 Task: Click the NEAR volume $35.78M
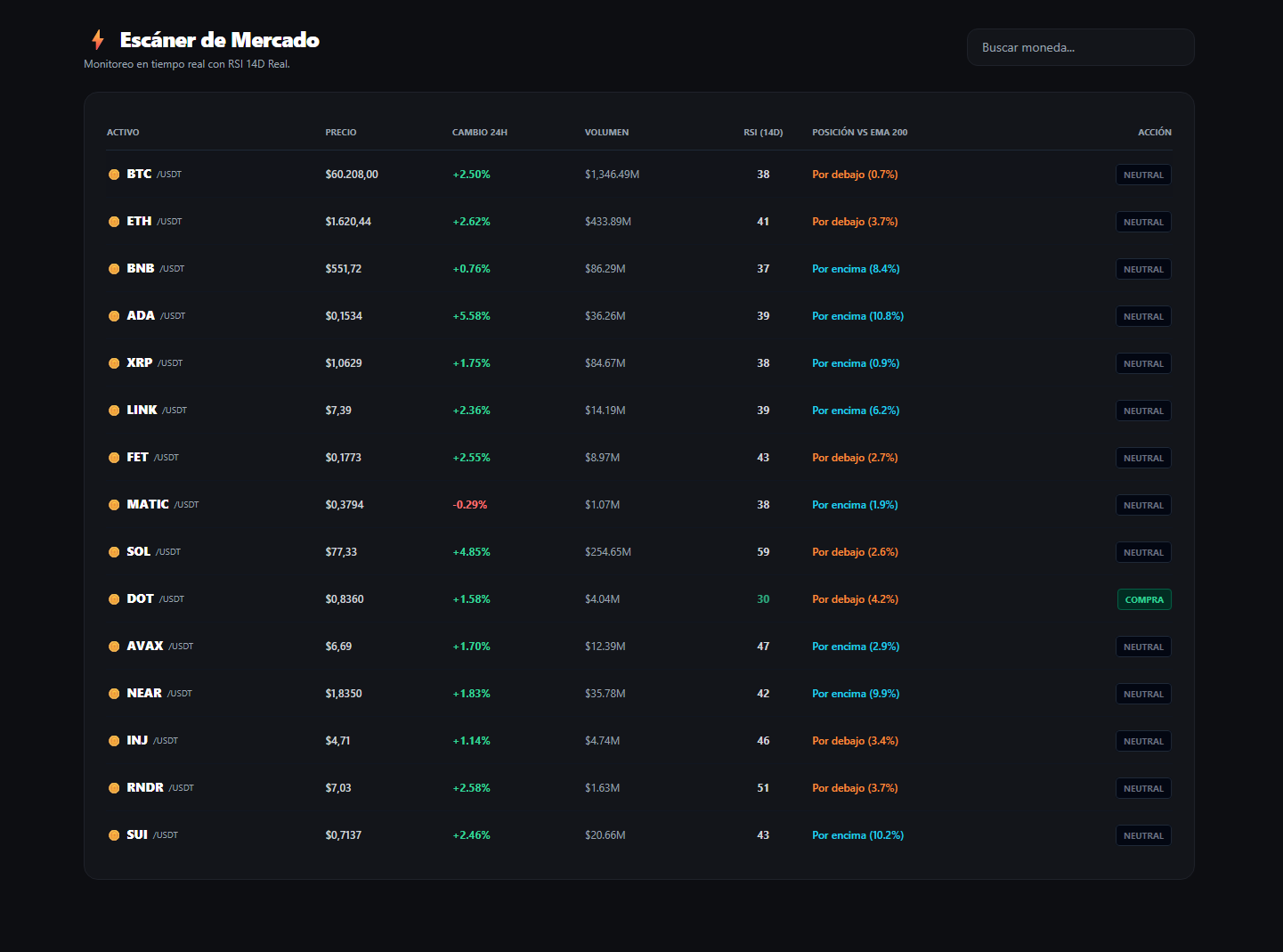(x=605, y=694)
